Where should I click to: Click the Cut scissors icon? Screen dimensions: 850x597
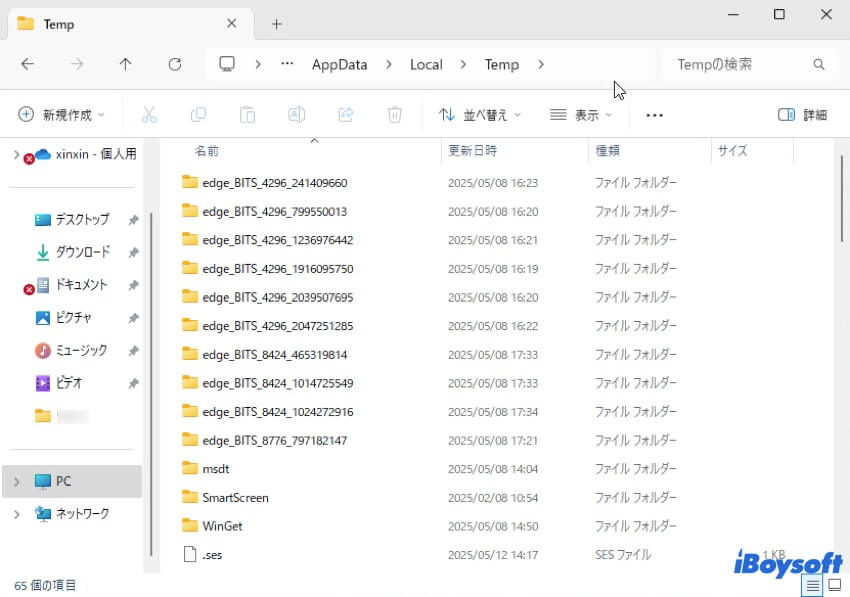(149, 115)
